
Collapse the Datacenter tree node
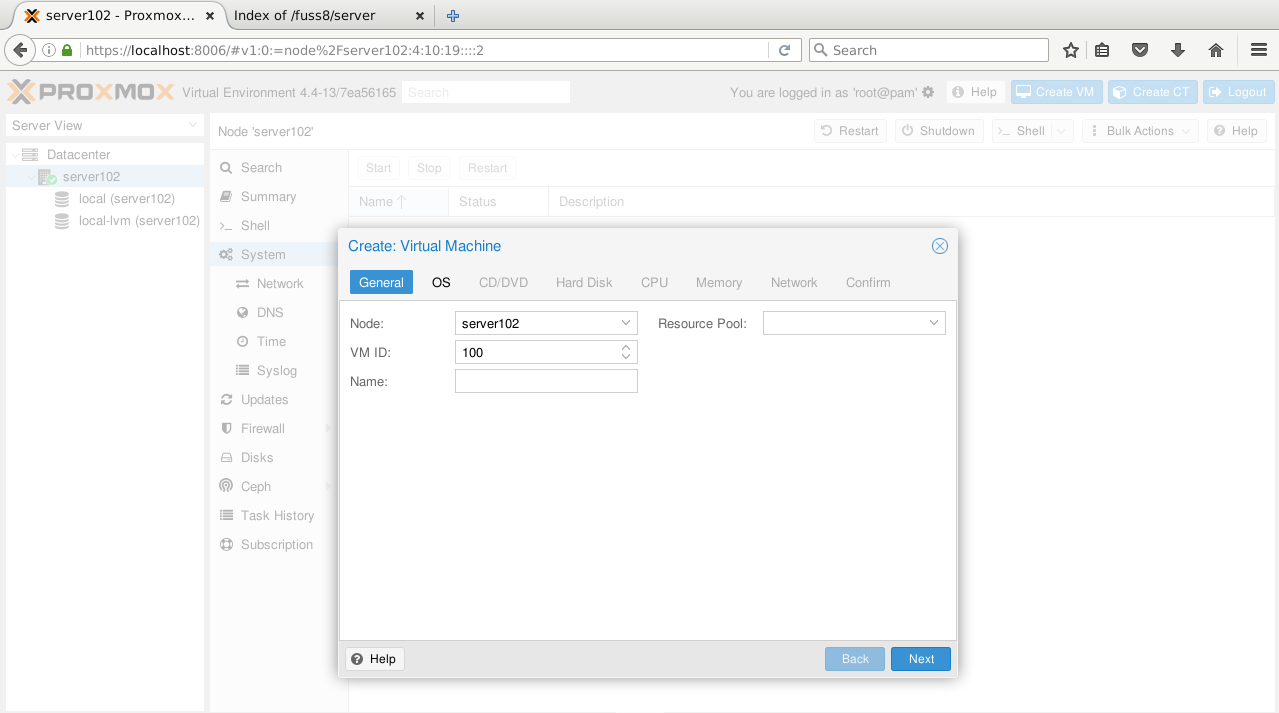coord(14,155)
